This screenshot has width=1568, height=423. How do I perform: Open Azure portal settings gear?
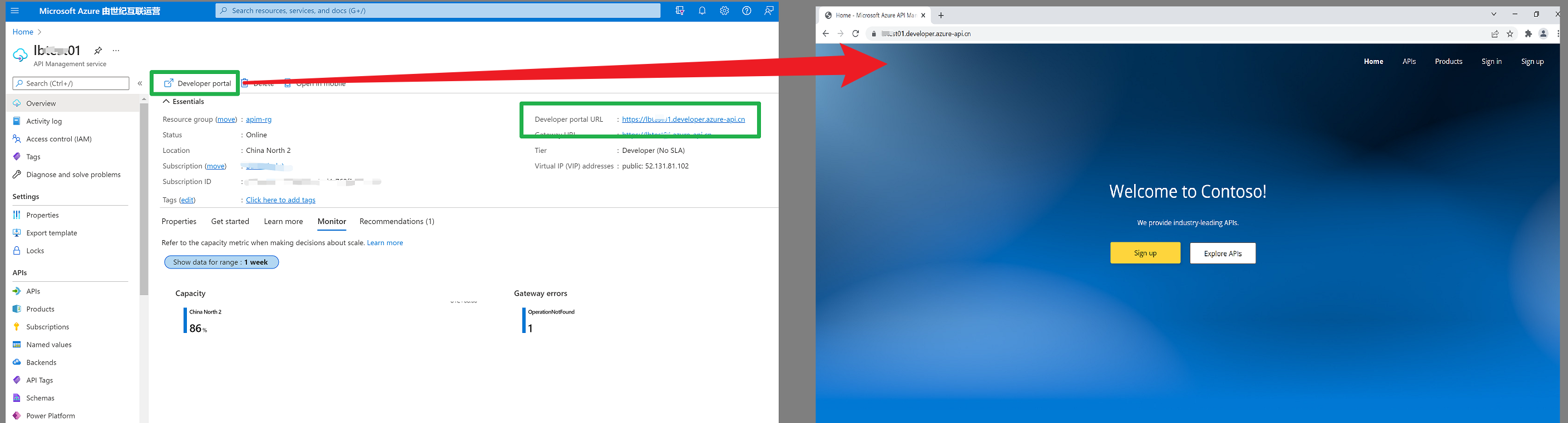(724, 11)
